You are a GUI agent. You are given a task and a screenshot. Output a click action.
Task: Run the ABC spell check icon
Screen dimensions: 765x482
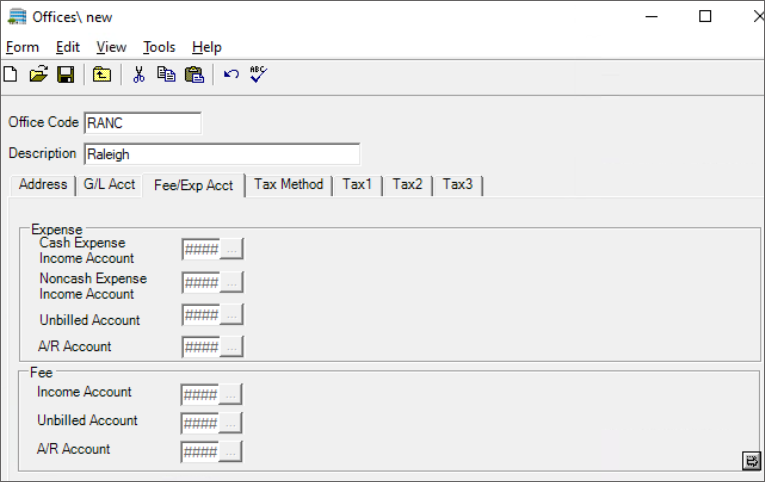click(259, 74)
